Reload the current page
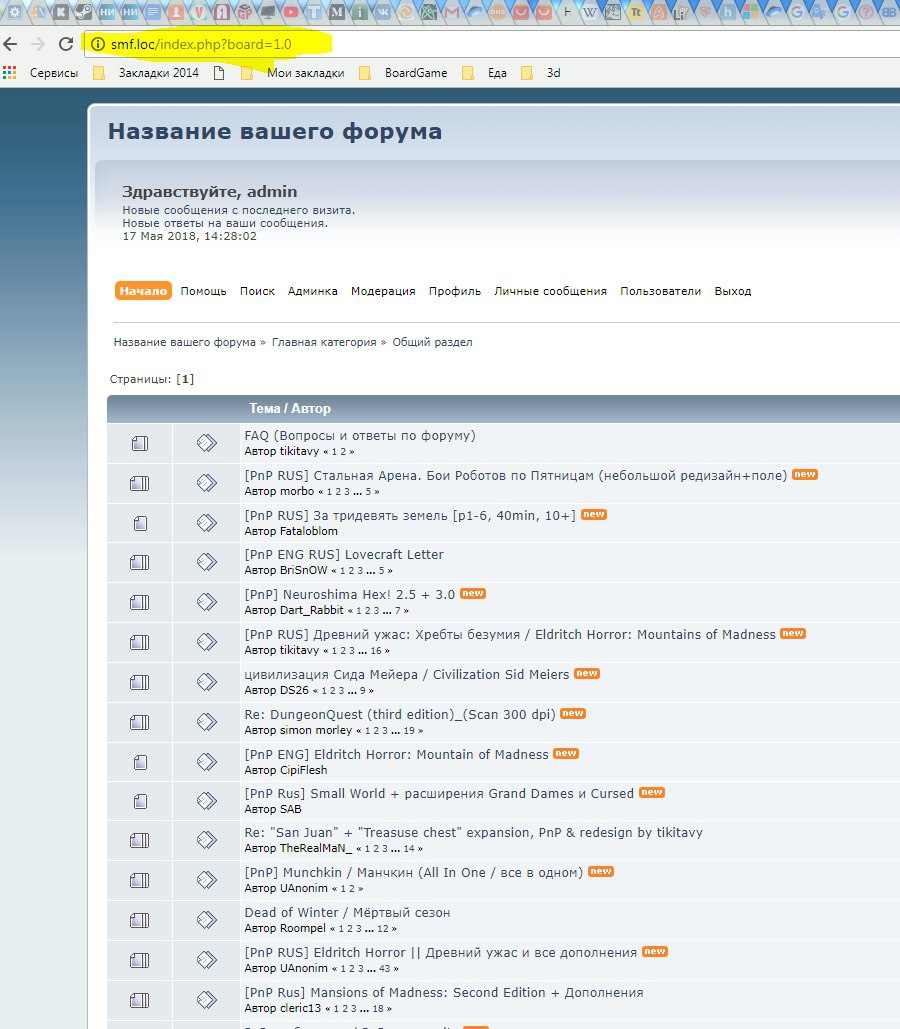This screenshot has width=900, height=1029. click(x=66, y=44)
